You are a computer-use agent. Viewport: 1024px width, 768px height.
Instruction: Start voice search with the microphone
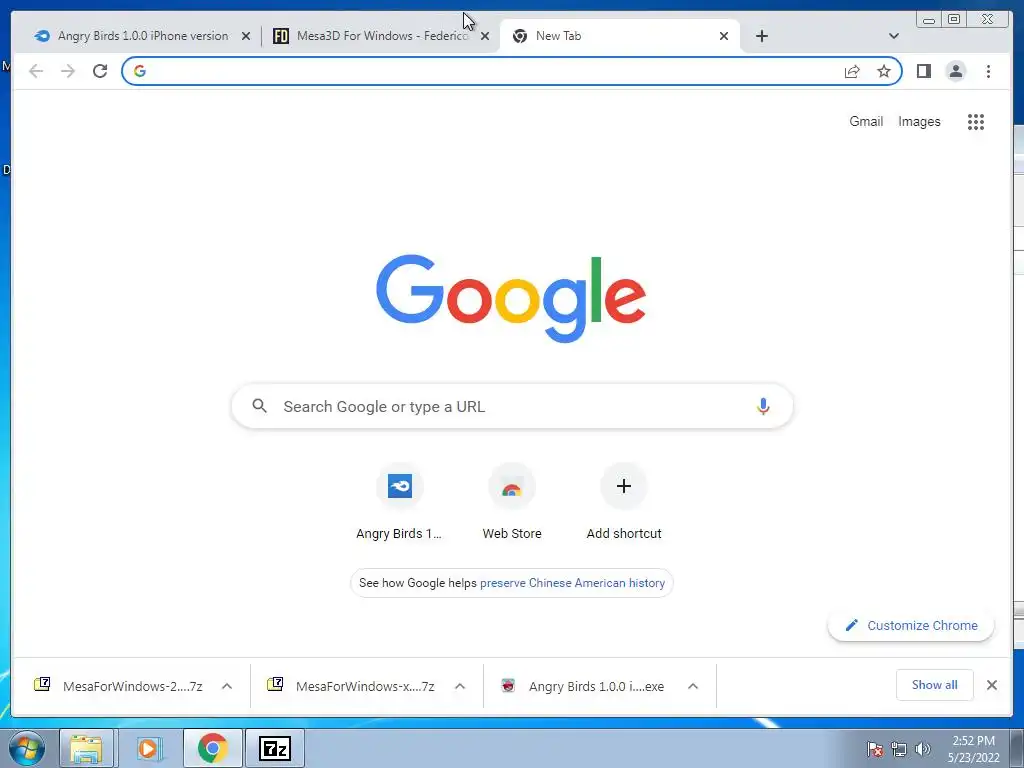coord(763,406)
